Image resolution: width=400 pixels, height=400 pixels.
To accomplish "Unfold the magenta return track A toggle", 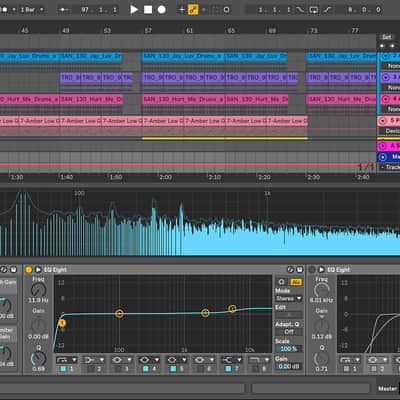I will click(383, 146).
